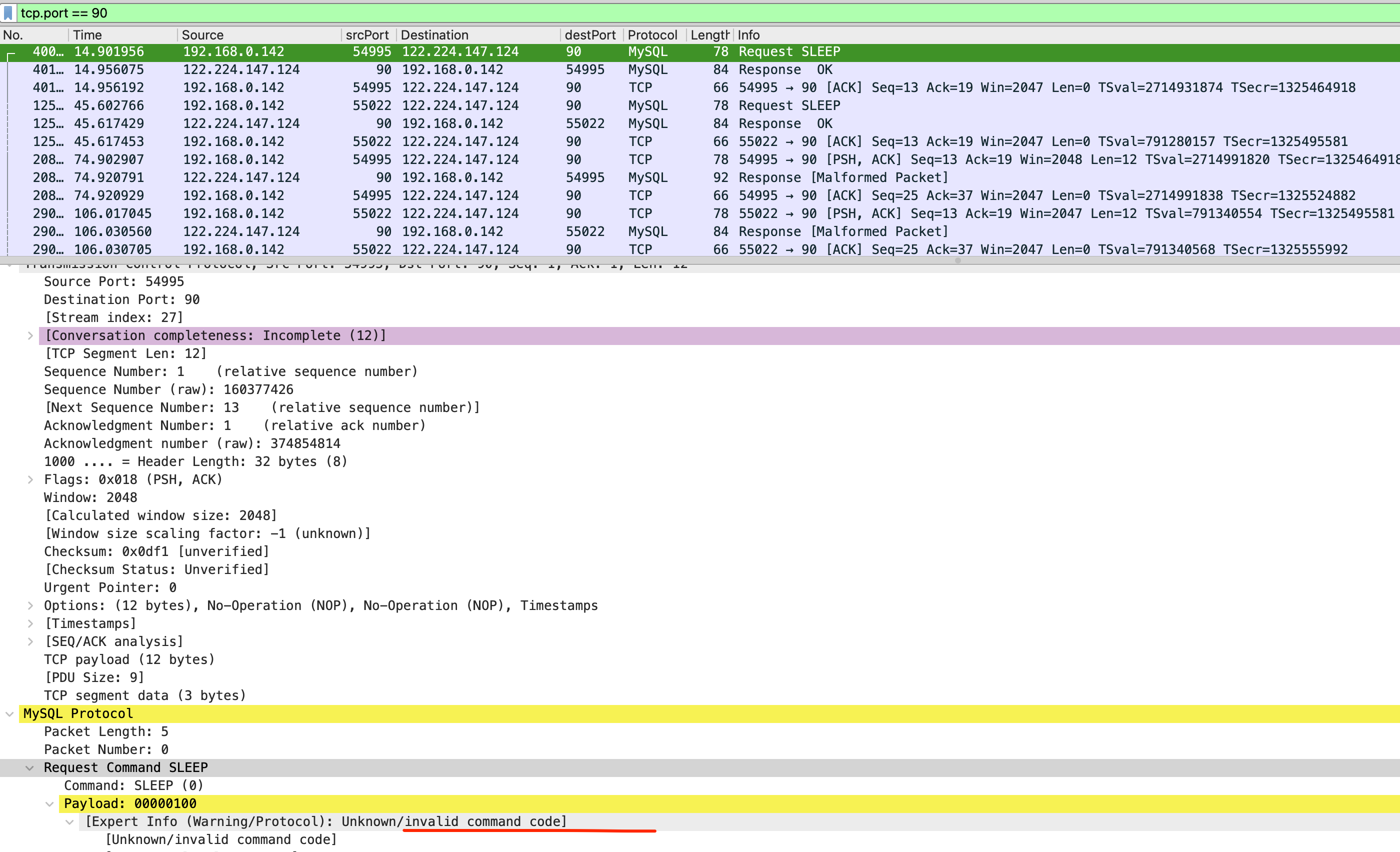Click the Packet Length: 5 field
1400x852 pixels.
point(106,731)
